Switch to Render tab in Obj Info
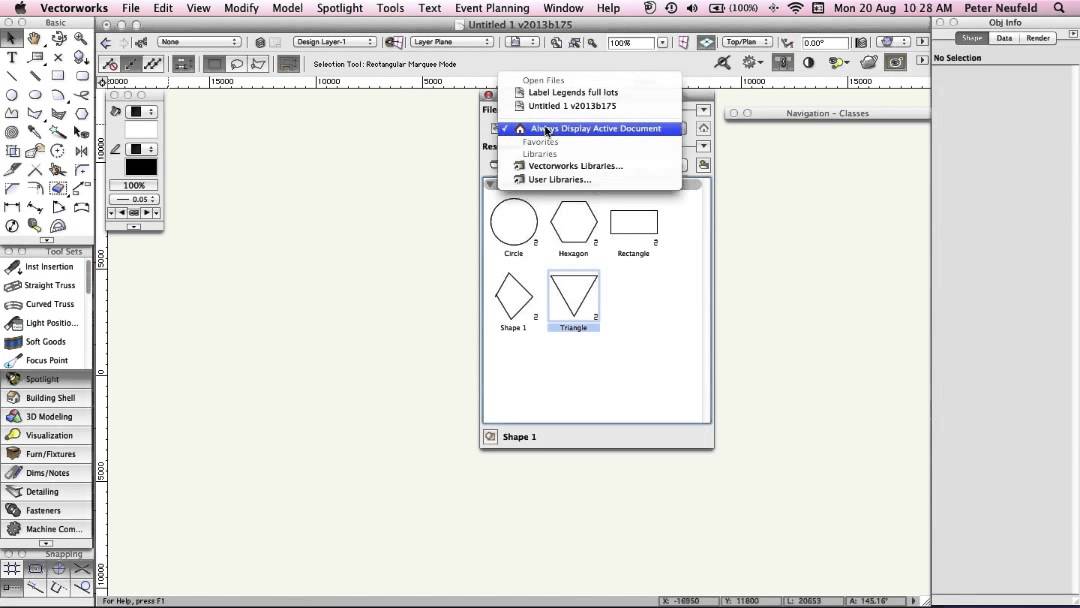1080x608 pixels. point(1038,38)
